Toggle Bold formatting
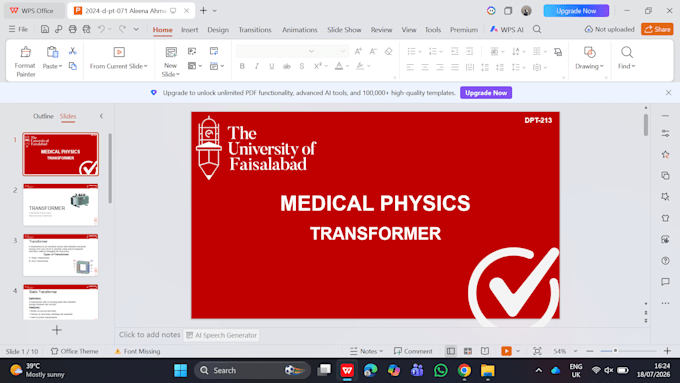680x383 pixels. [242, 66]
